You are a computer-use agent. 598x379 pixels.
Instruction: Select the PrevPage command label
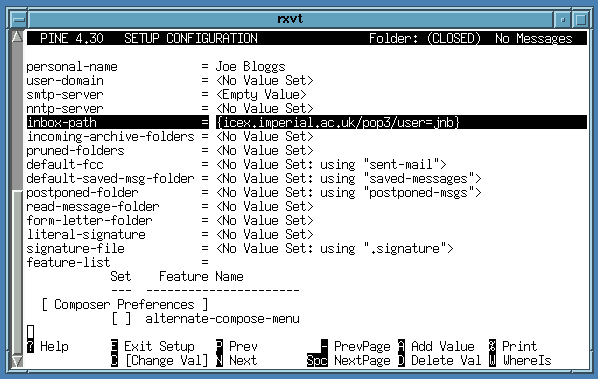tap(362, 346)
